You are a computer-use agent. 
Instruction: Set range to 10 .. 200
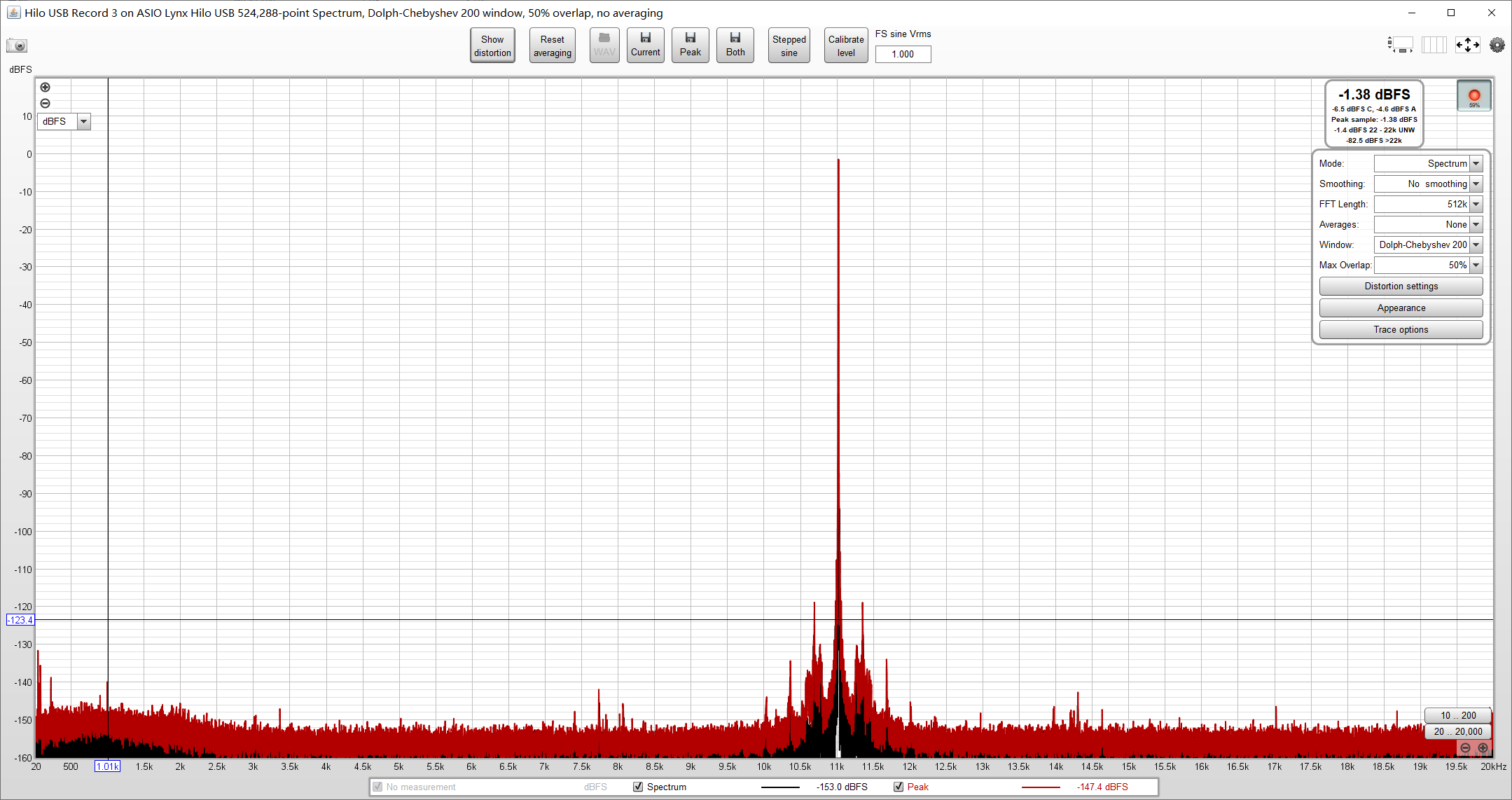tap(1457, 715)
